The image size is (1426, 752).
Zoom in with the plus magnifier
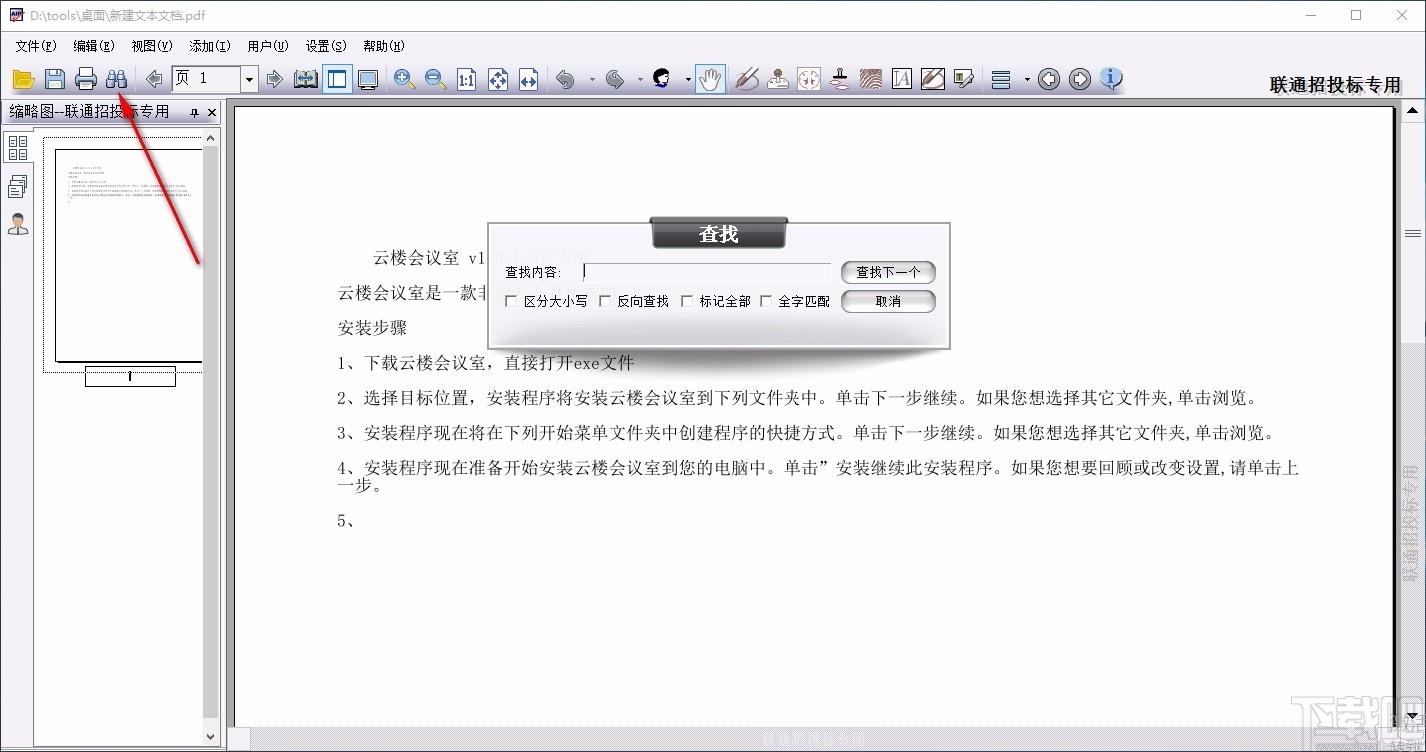click(405, 79)
